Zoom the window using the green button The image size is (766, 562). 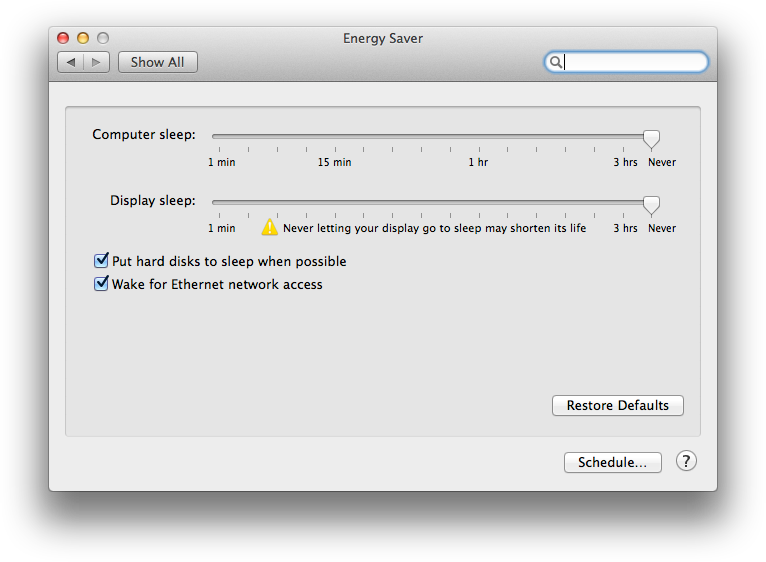click(102, 38)
